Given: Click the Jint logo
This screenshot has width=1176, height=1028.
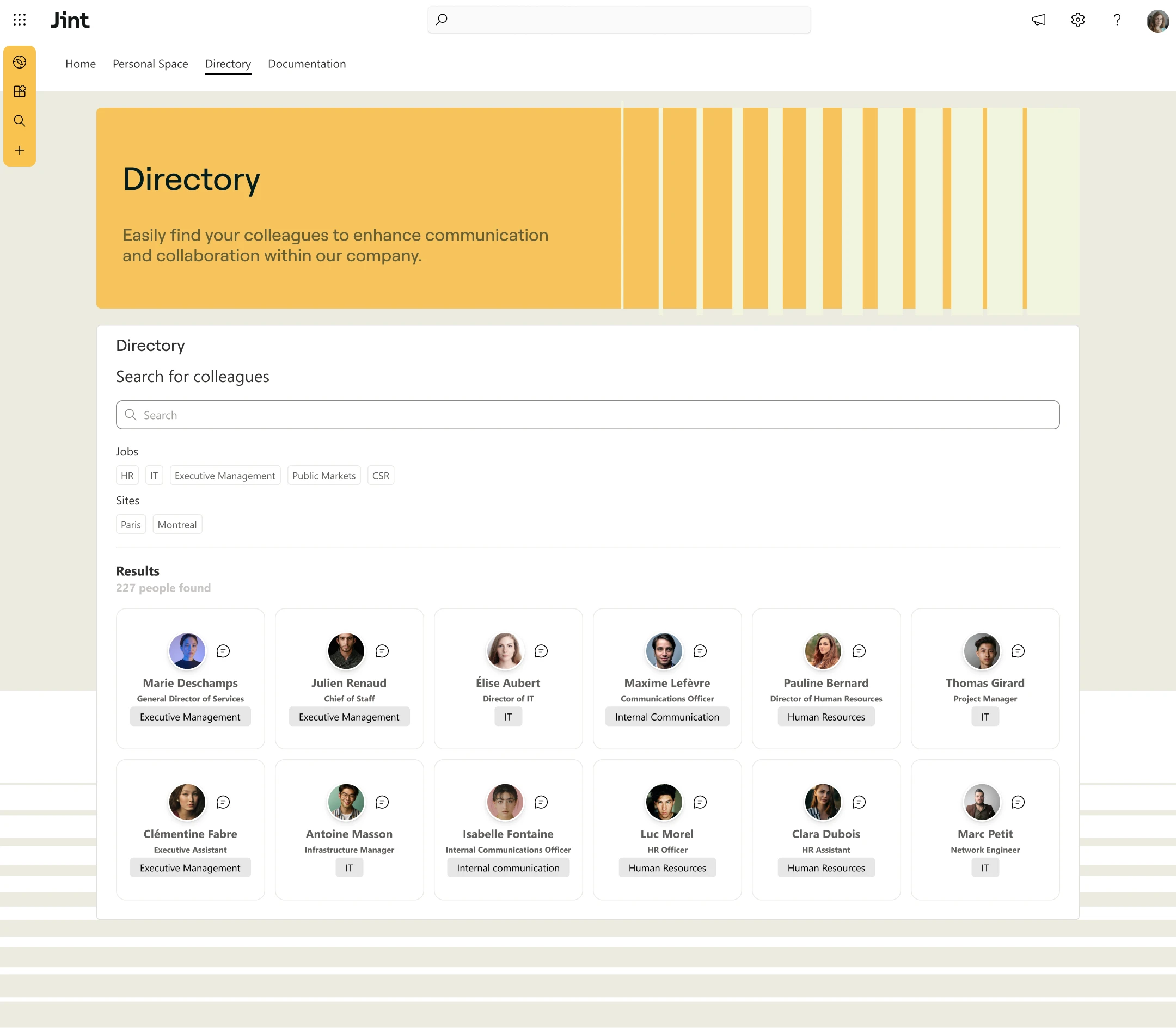Looking at the screenshot, I should (70, 20).
